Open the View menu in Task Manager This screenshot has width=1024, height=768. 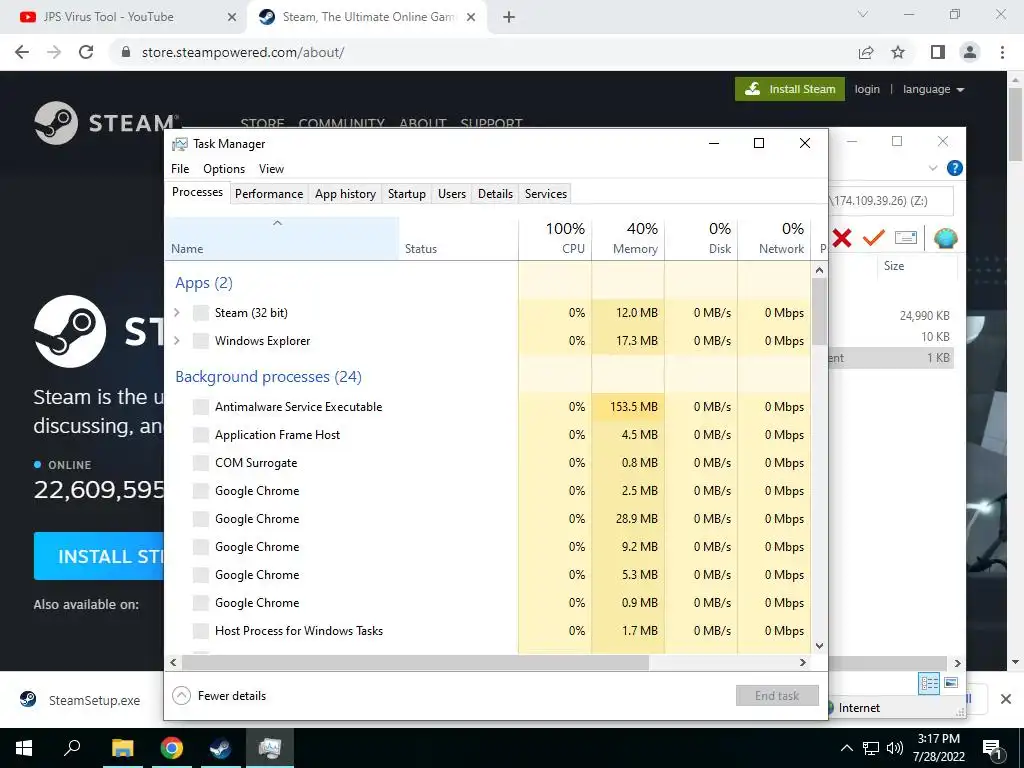(x=271, y=168)
